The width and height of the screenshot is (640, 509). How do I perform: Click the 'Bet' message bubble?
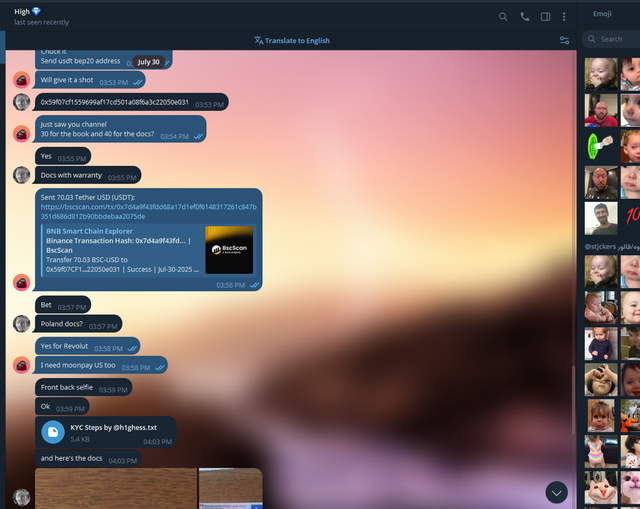[63, 305]
